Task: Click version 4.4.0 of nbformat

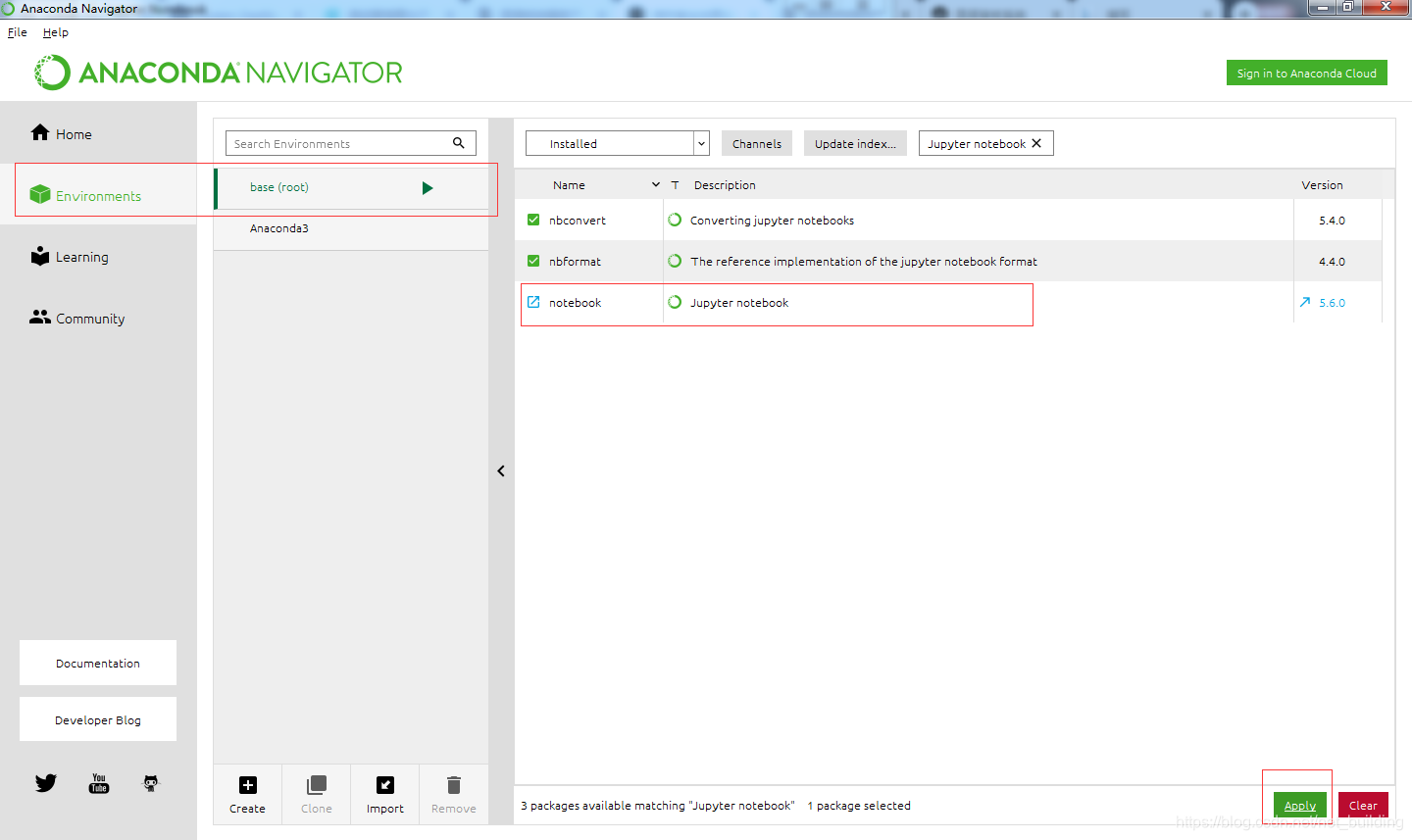Action: [1333, 262]
